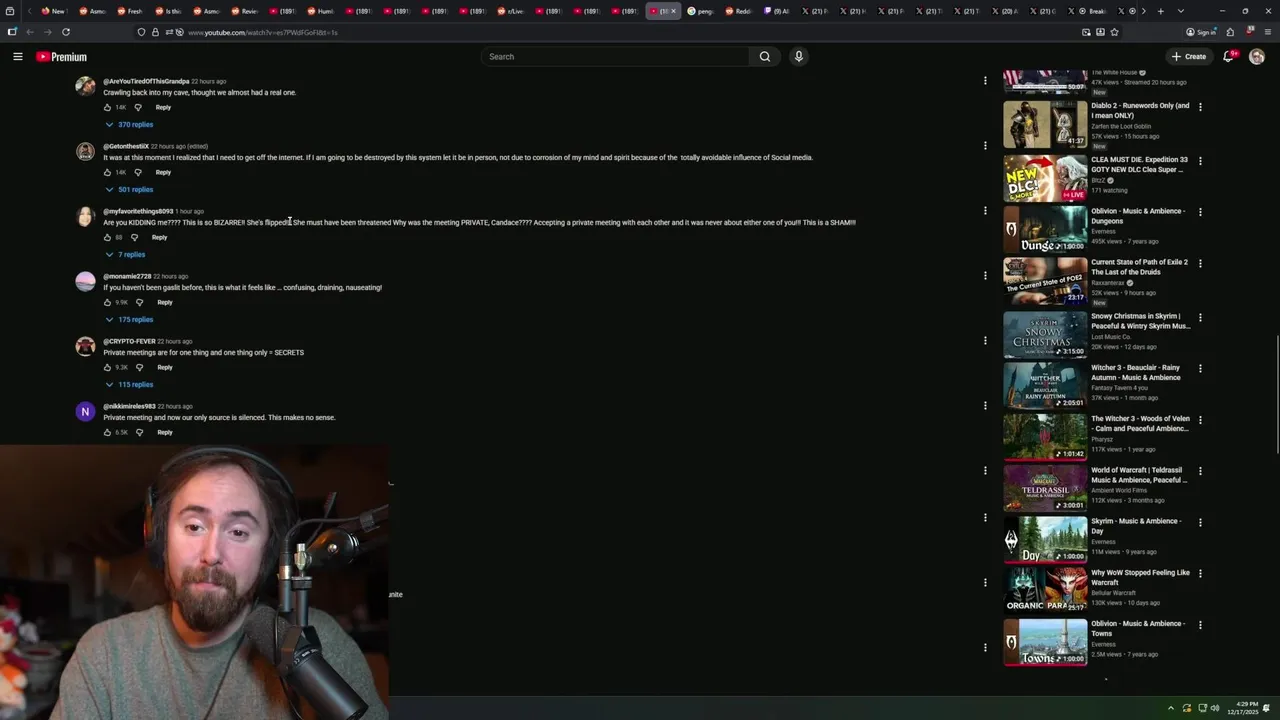Image resolution: width=1280 pixels, height=720 pixels.
Task: Open the YouTube guide hamburger menu
Action: tap(18, 57)
